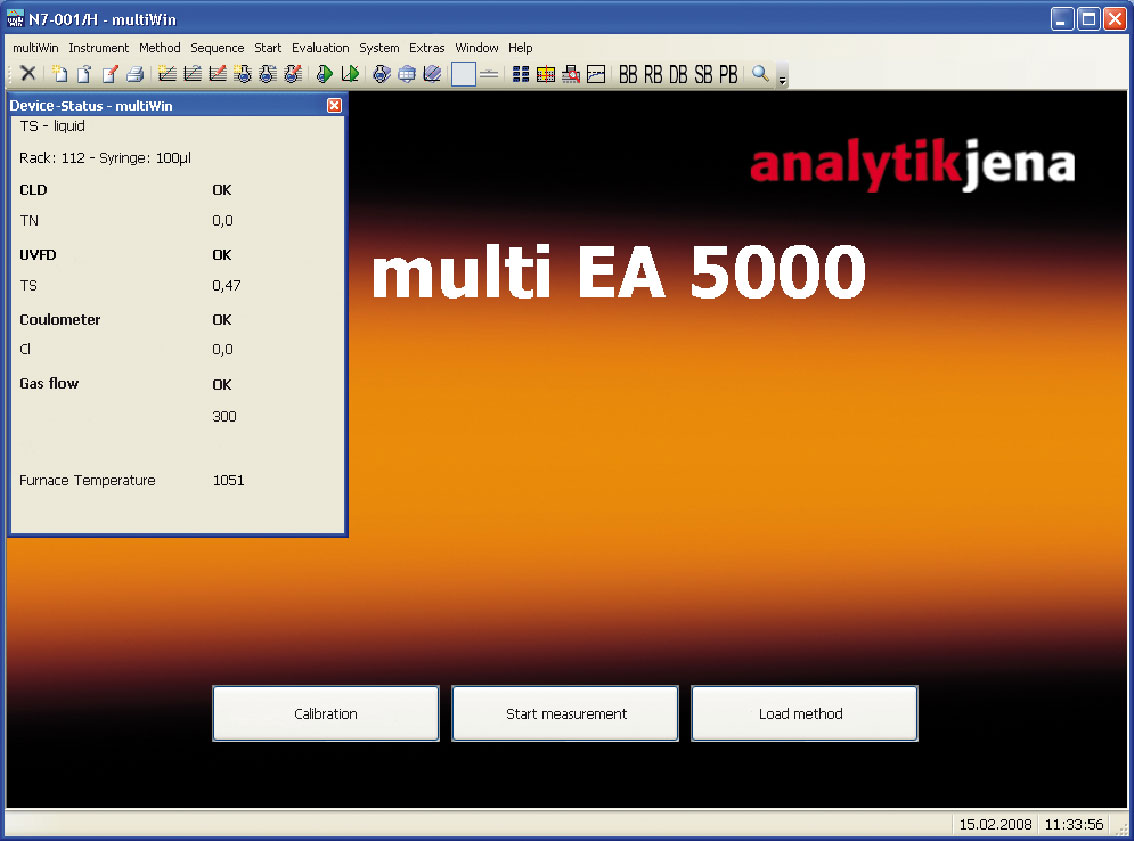Open the Evaluation menu
The width and height of the screenshot is (1134, 841).
320,48
